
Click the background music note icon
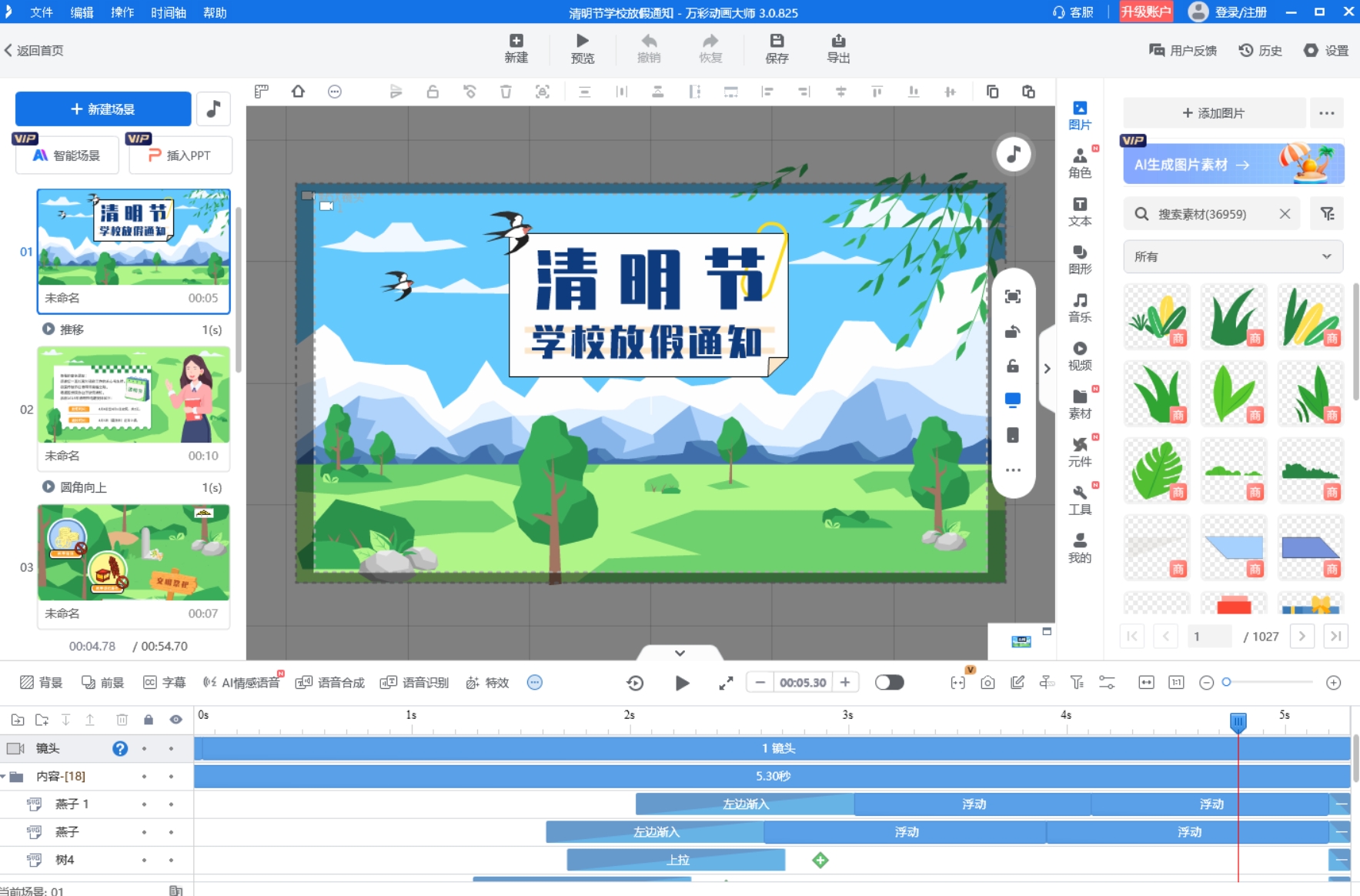coord(213,109)
